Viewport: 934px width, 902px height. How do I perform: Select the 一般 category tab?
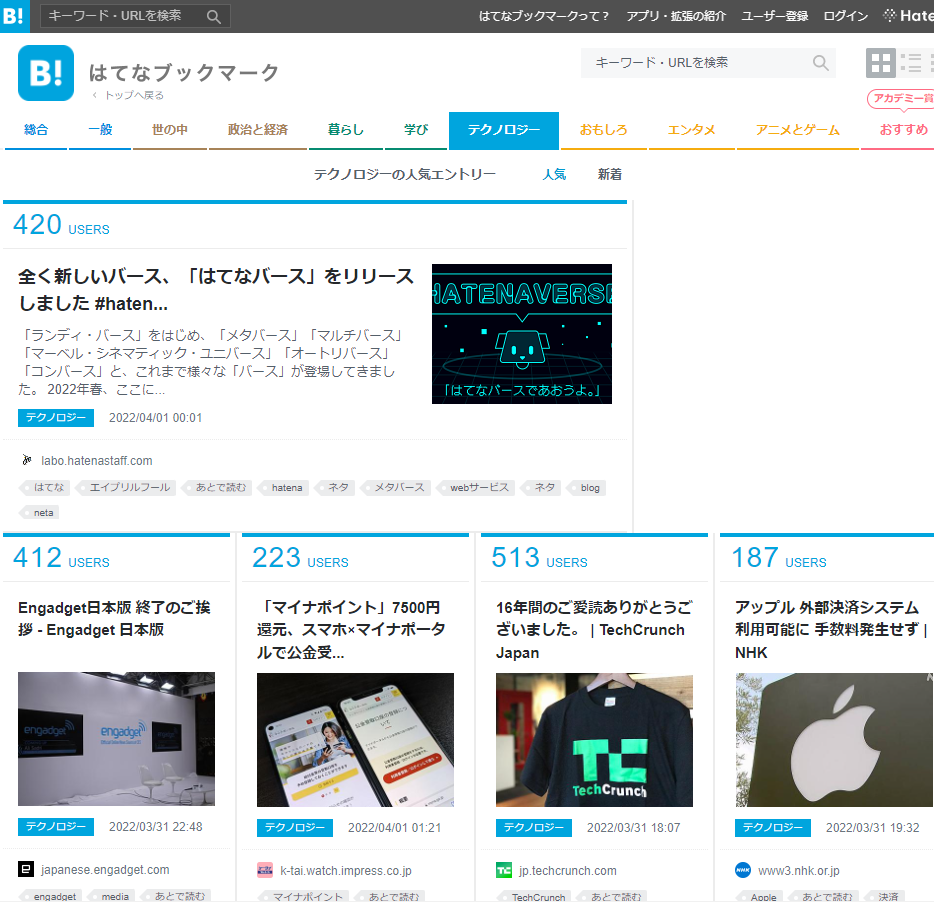pyautogui.click(x=100, y=130)
